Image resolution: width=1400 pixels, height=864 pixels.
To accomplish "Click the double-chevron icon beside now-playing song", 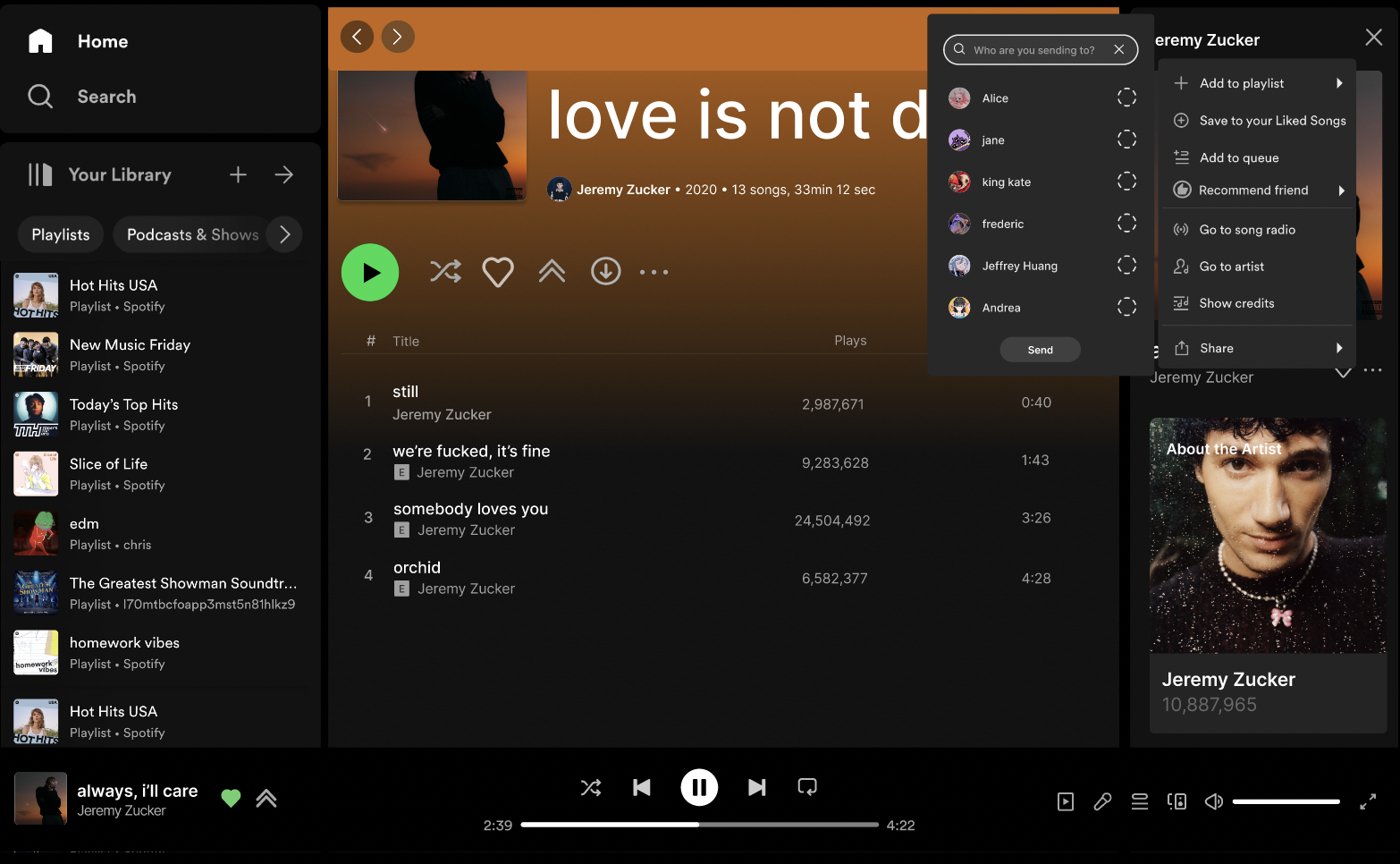I will tap(266, 798).
